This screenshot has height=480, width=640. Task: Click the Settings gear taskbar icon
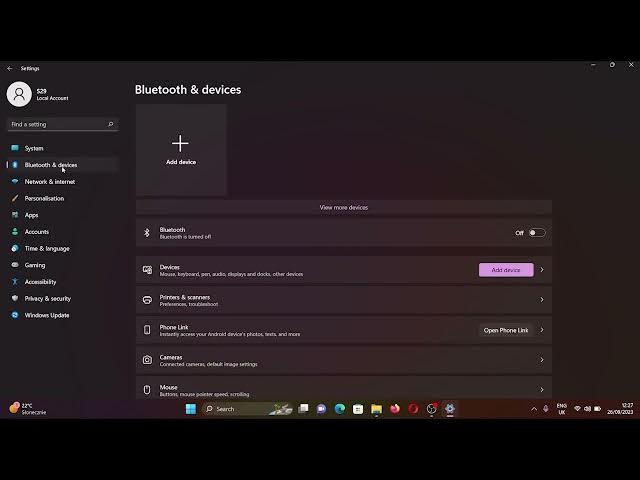tap(450, 409)
